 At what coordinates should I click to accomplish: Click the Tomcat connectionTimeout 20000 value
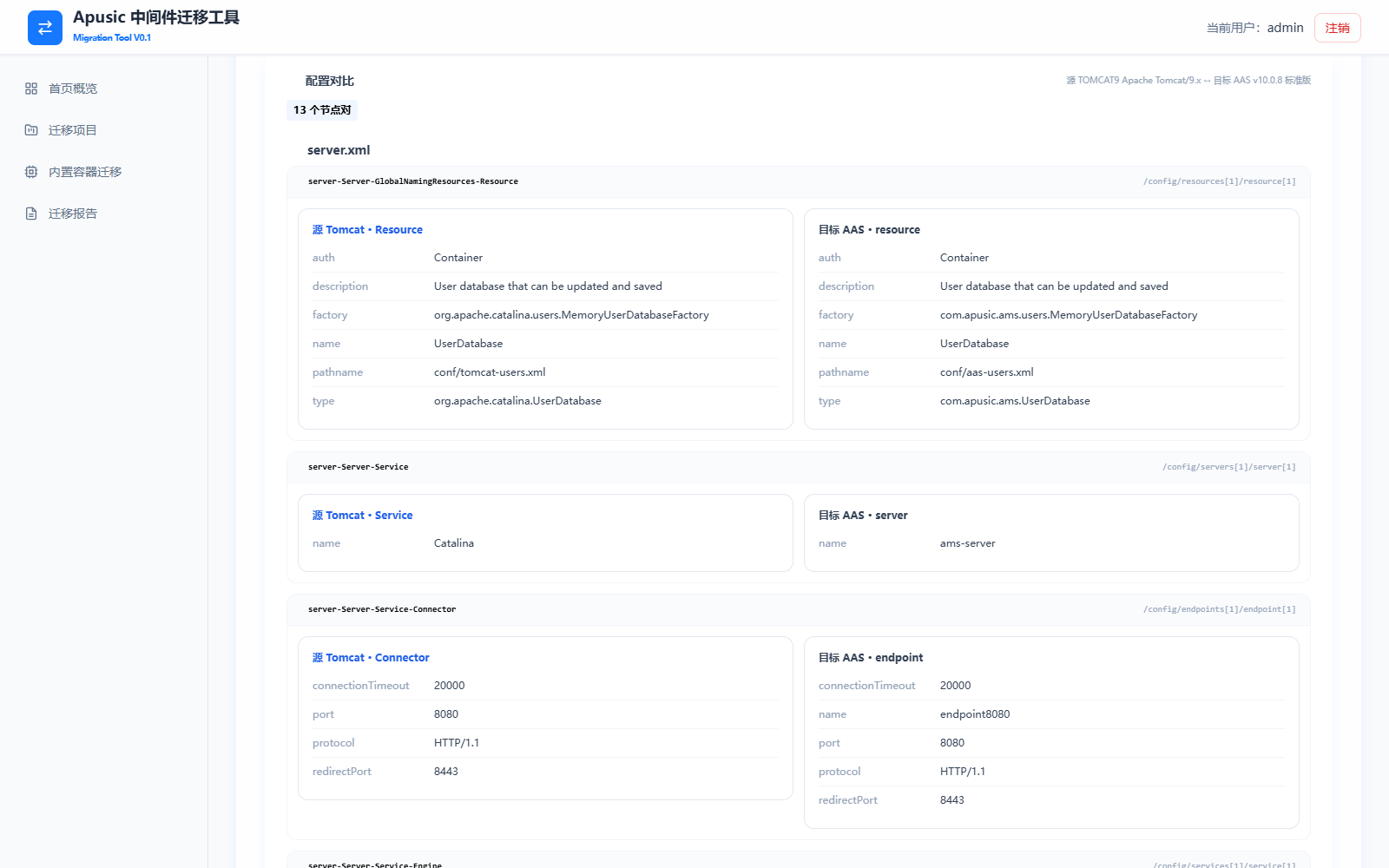(450, 686)
